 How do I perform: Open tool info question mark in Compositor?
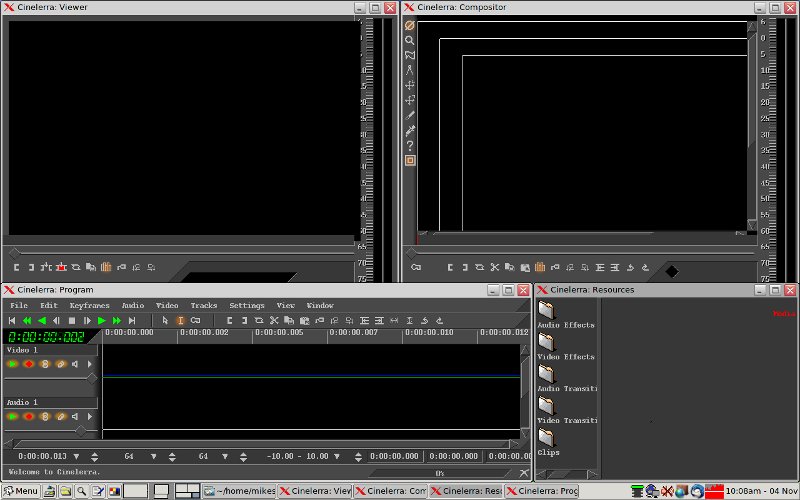(409, 145)
